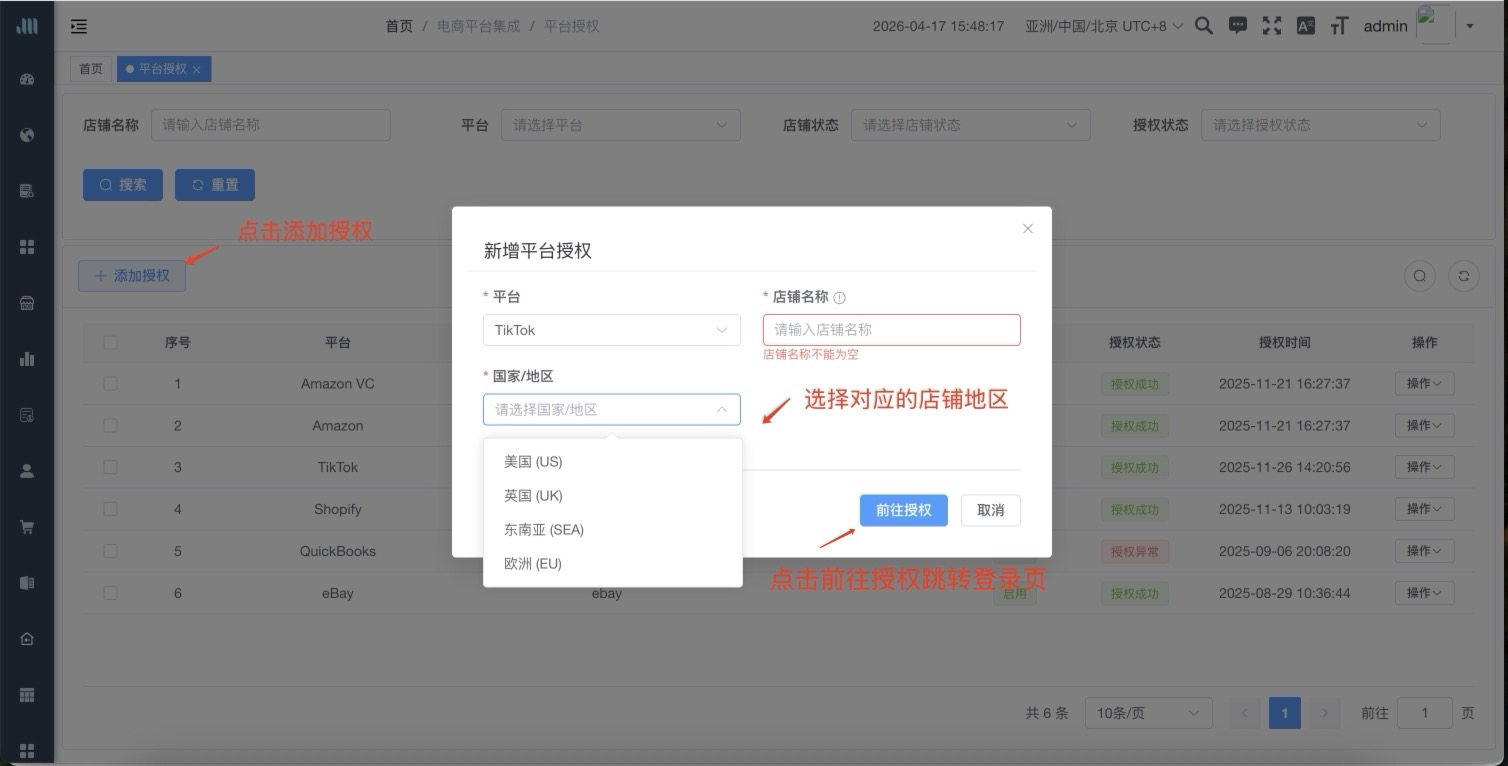Open the user profile icon in sidebar

[27, 471]
